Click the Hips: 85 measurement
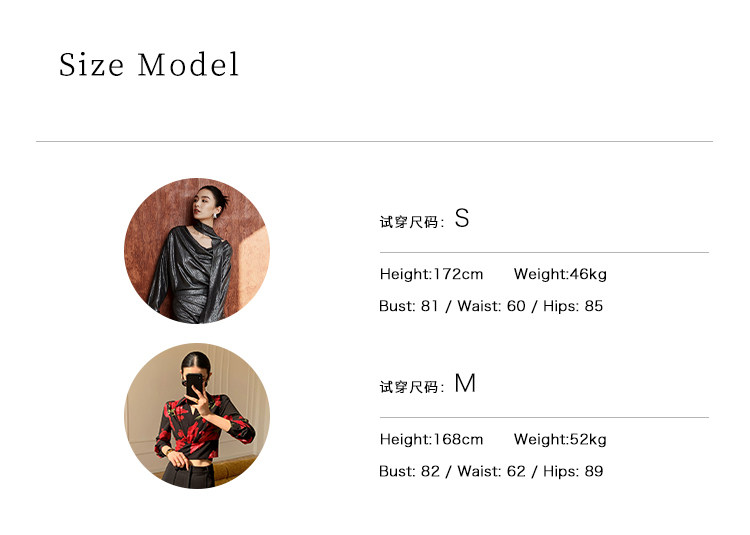 coord(573,306)
